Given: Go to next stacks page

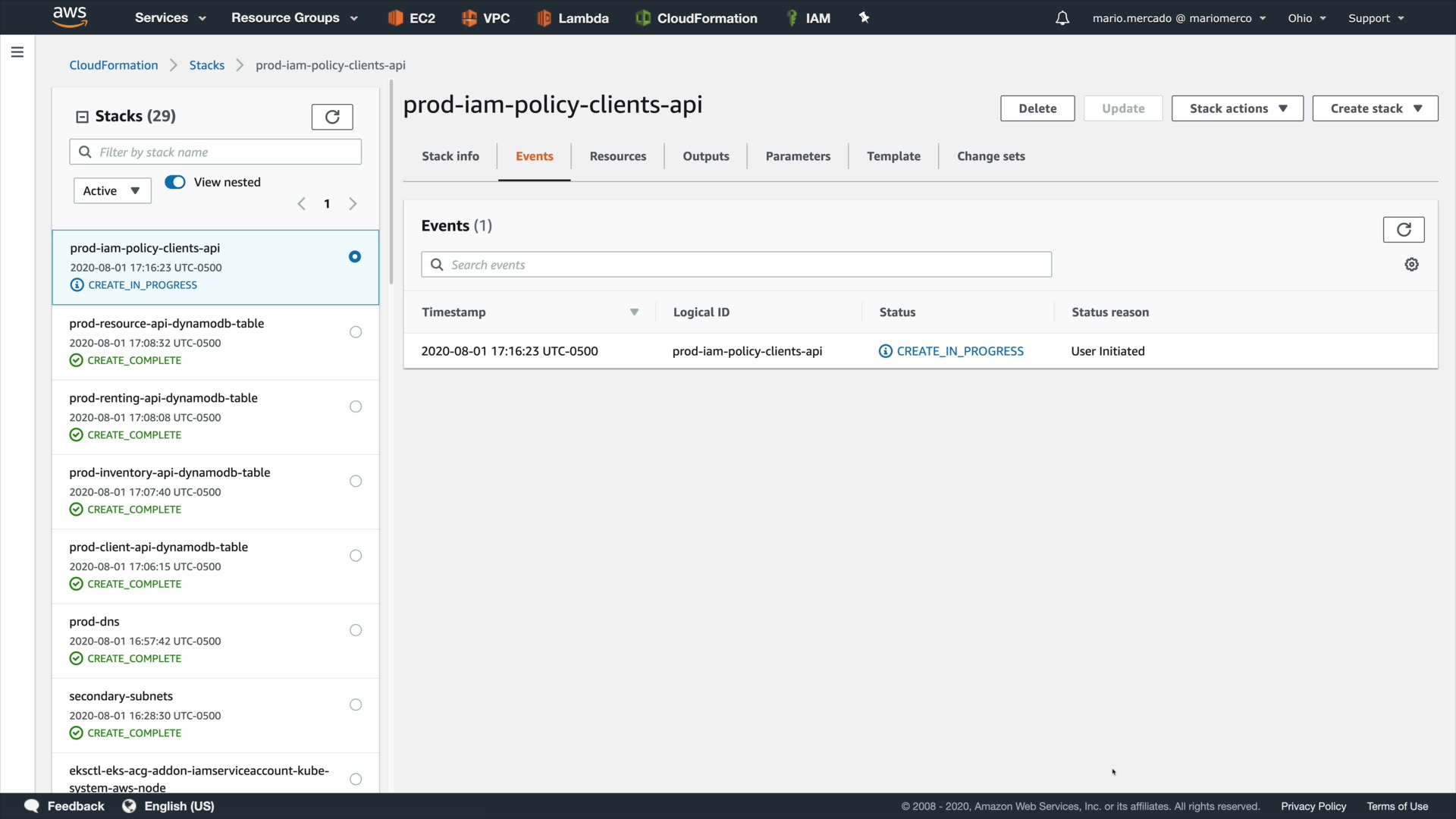Looking at the screenshot, I should (353, 204).
